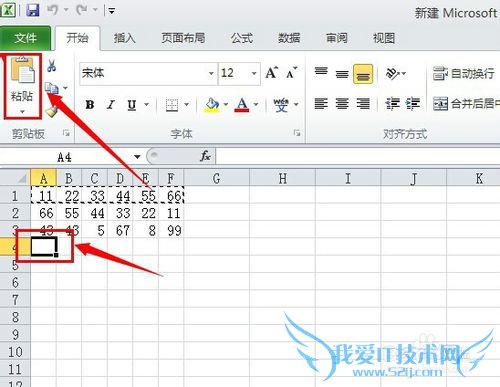Image resolution: width=500 pixels, height=387 pixels.
Task: Decrease indent
Action: pos(392,104)
